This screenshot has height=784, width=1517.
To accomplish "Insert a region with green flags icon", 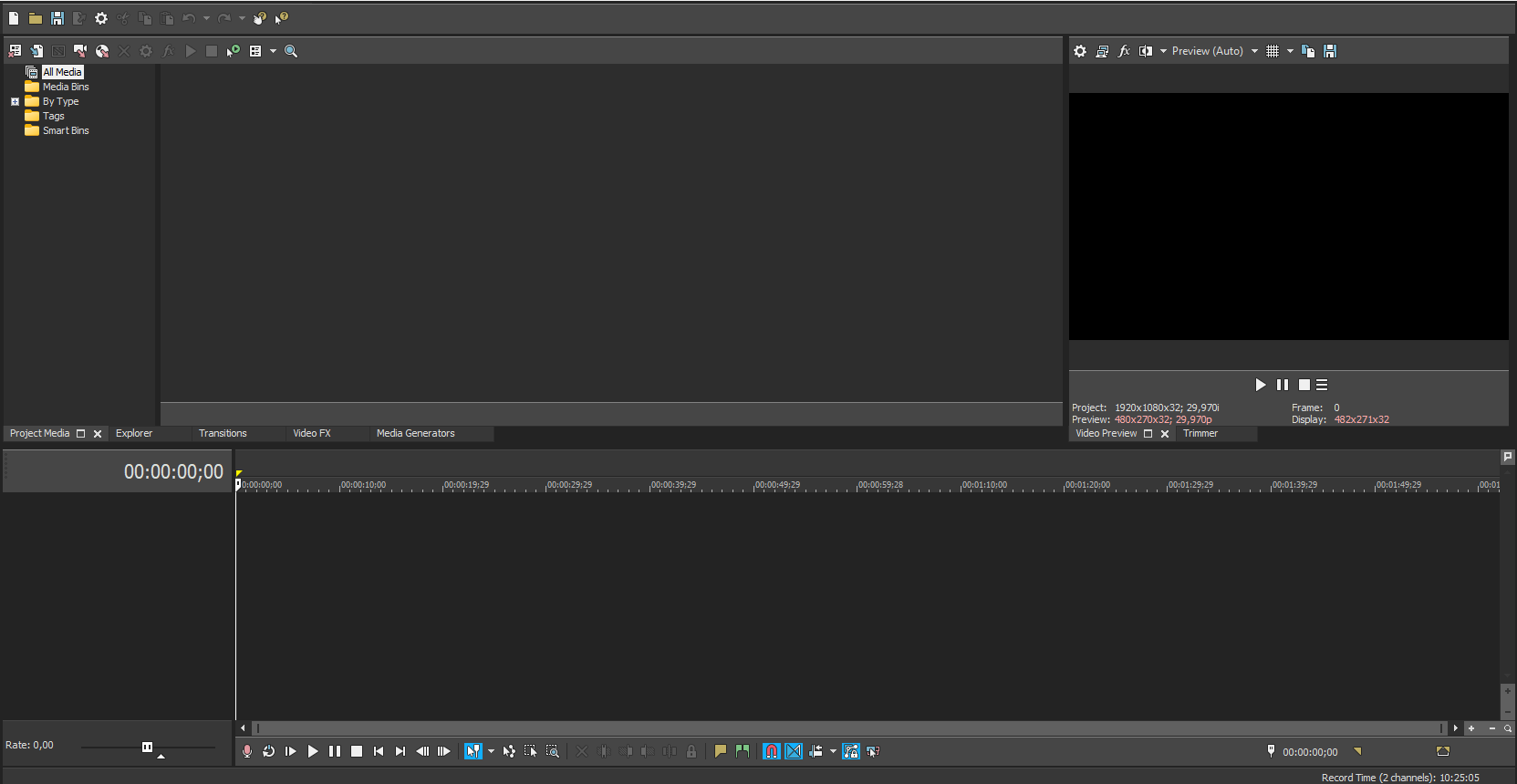I will (x=743, y=751).
